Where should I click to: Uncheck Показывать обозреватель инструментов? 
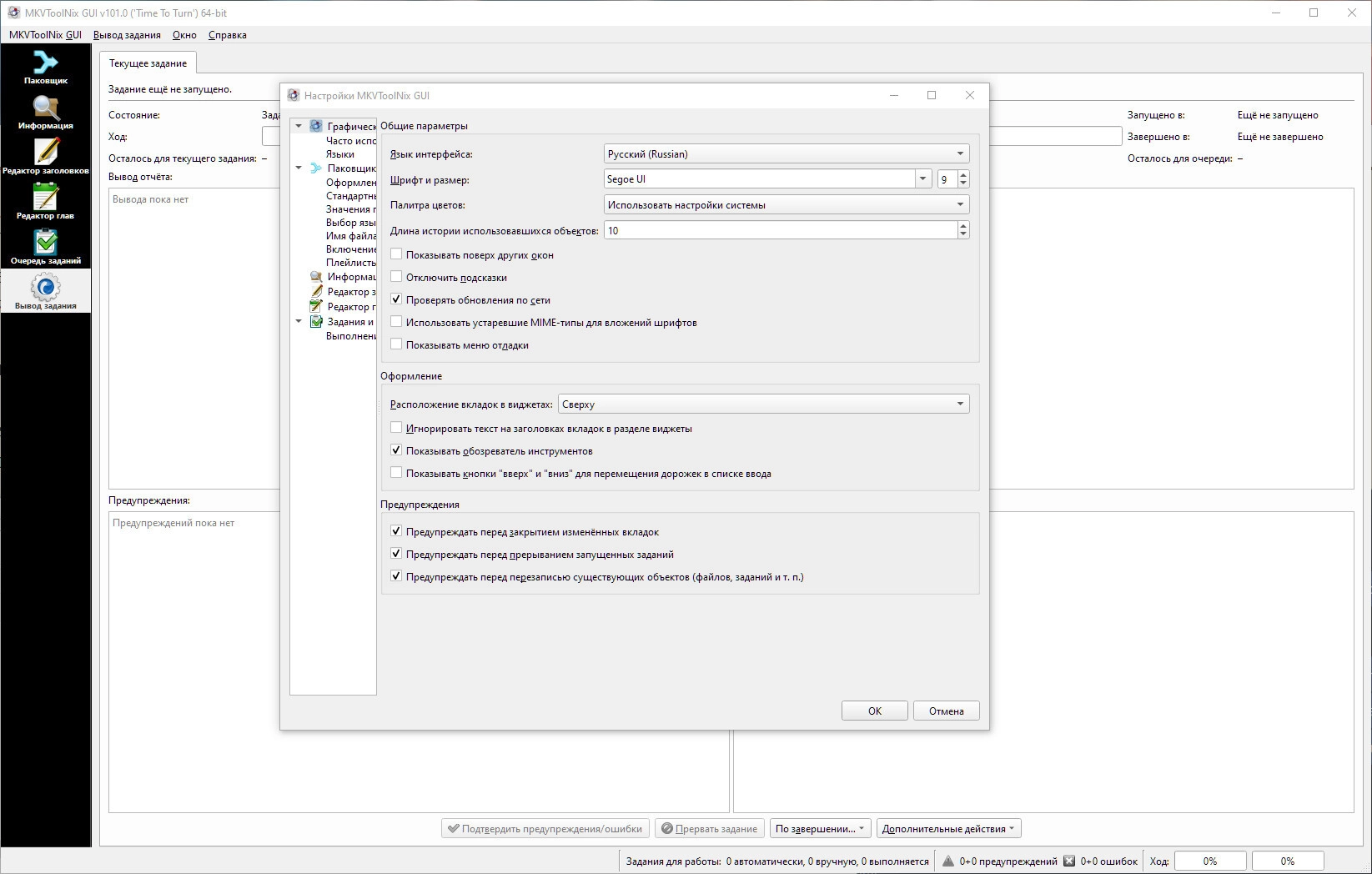396,450
